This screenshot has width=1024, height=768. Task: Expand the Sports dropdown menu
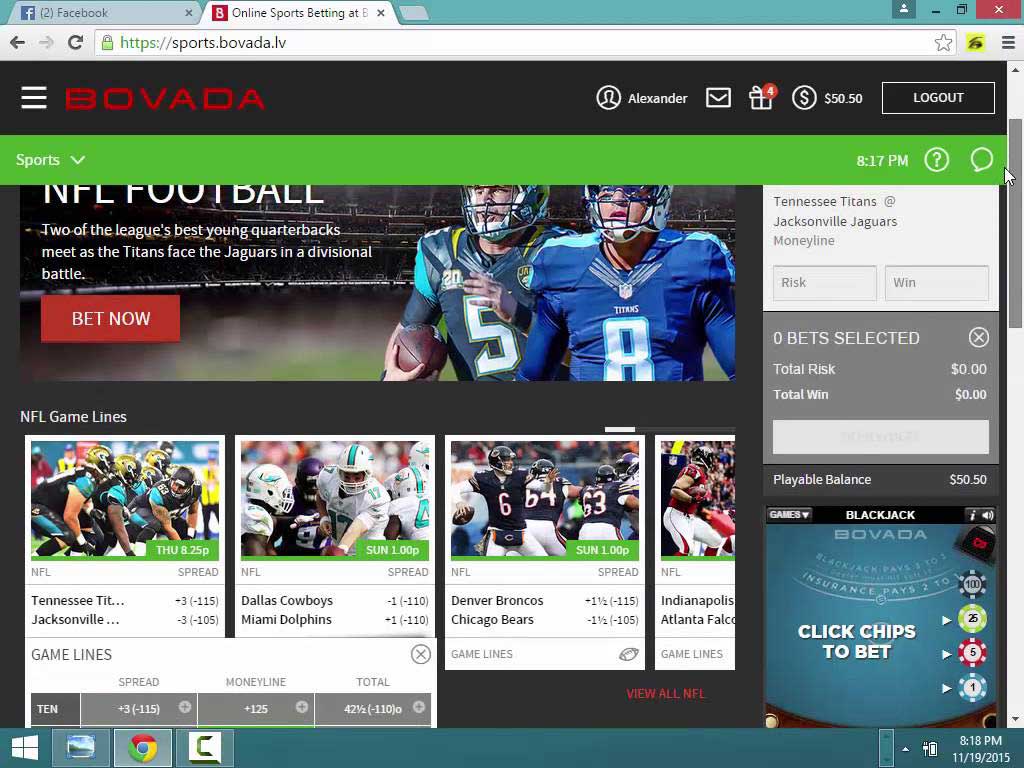coord(50,160)
